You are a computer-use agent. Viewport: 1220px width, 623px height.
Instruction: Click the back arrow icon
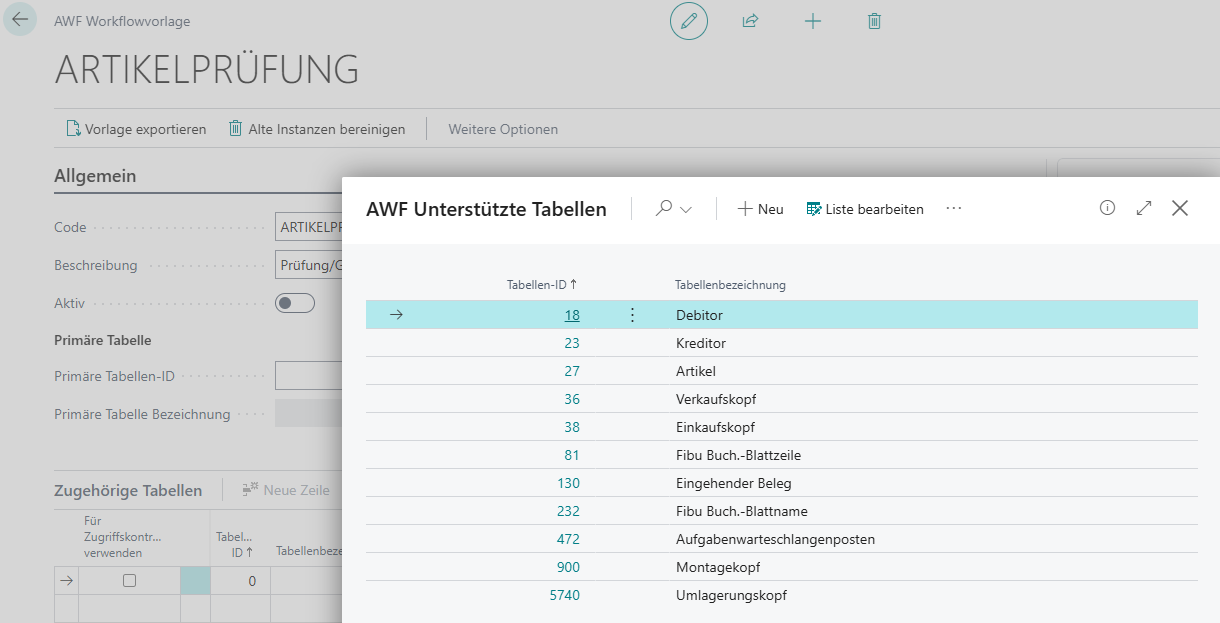20,20
